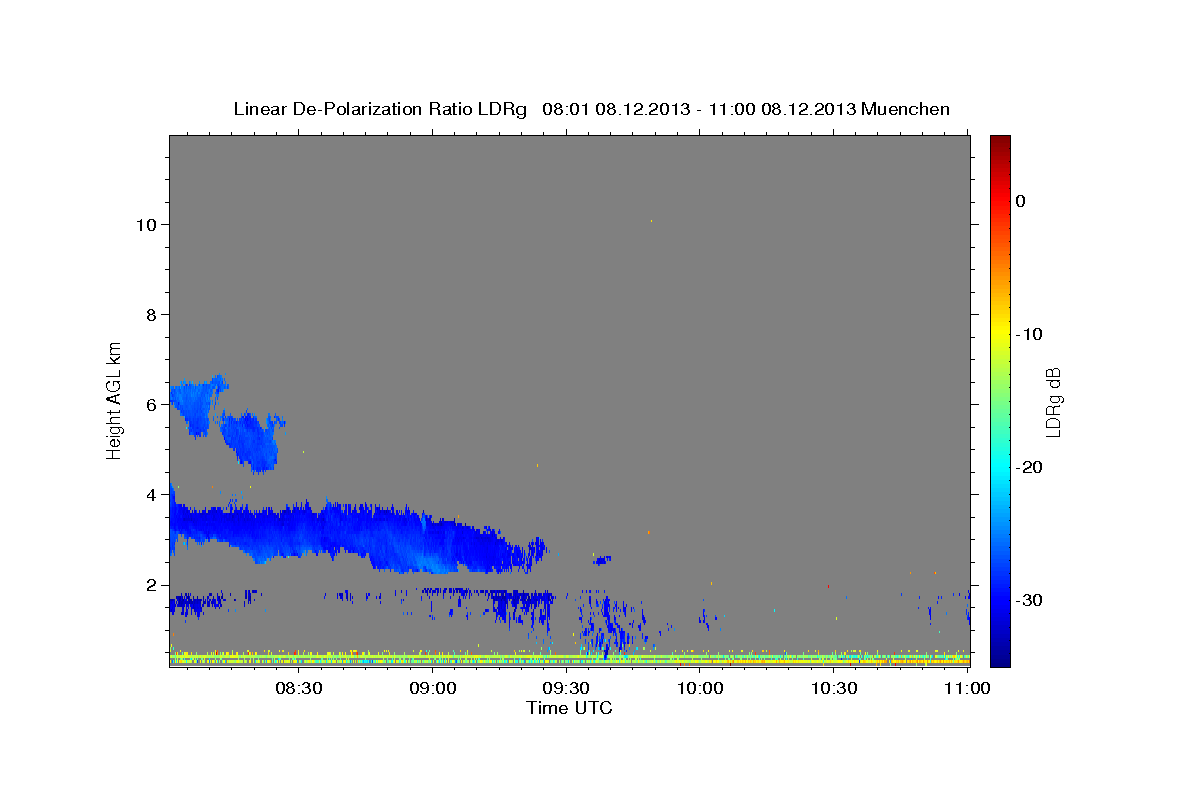Click the '8' height tick label
Viewport: 1200px width, 800px height.
click(151, 314)
